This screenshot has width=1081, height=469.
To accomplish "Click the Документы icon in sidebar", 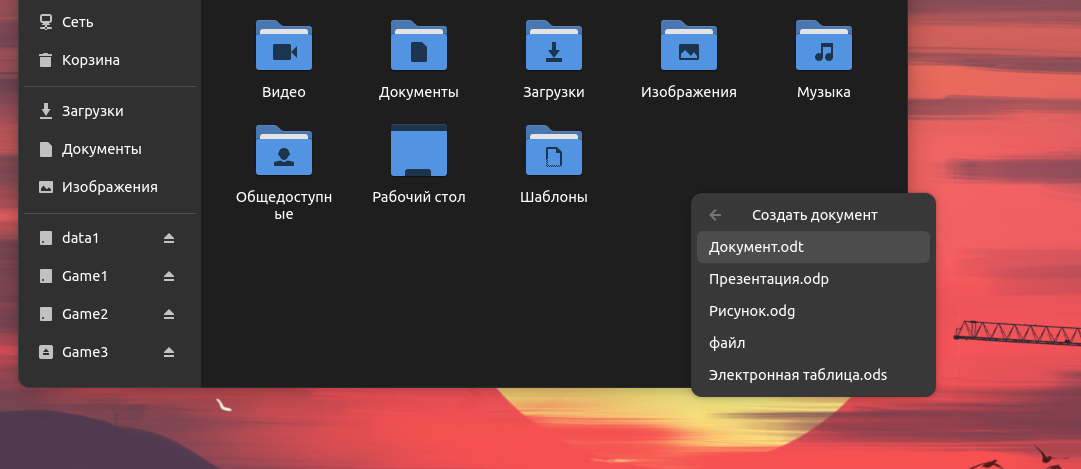I will [46, 149].
